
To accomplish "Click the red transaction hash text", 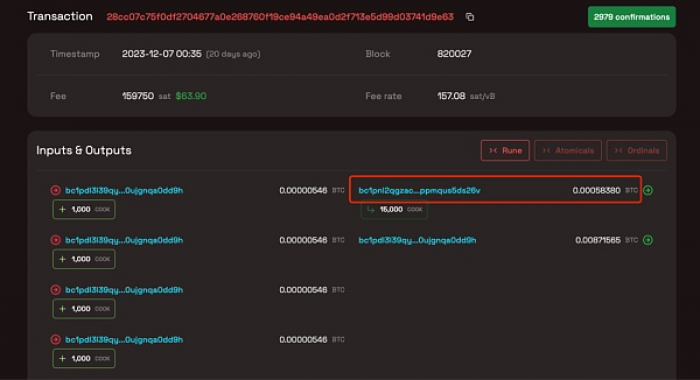I will point(280,17).
